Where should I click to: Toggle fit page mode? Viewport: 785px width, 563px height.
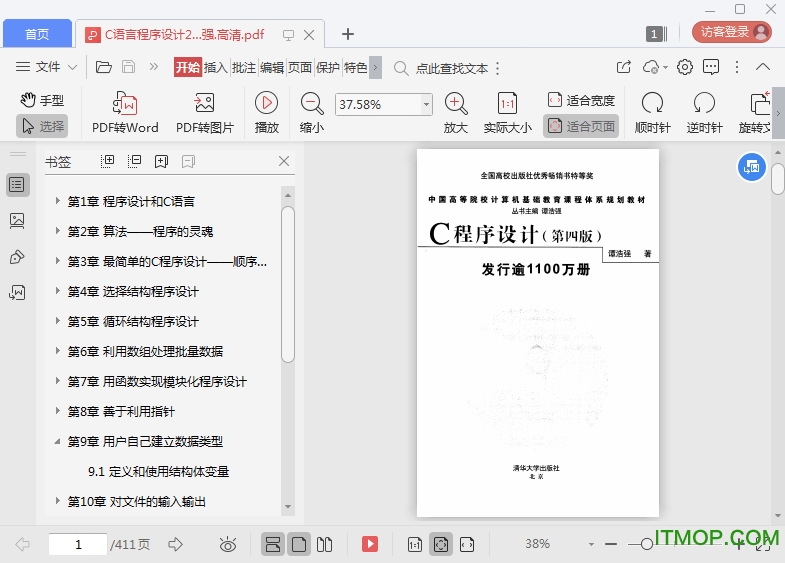coord(581,126)
